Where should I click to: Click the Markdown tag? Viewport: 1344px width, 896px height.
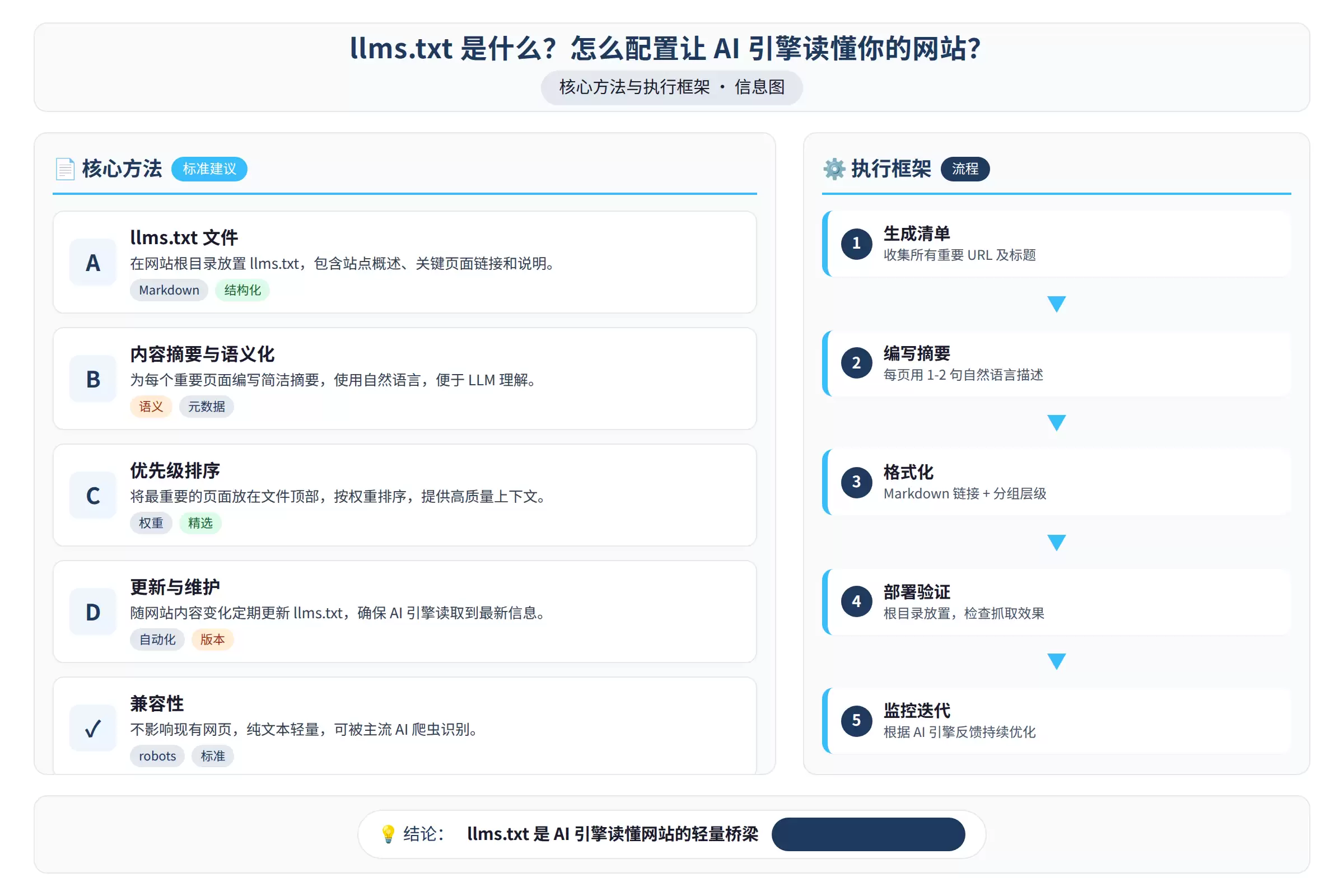coord(169,290)
